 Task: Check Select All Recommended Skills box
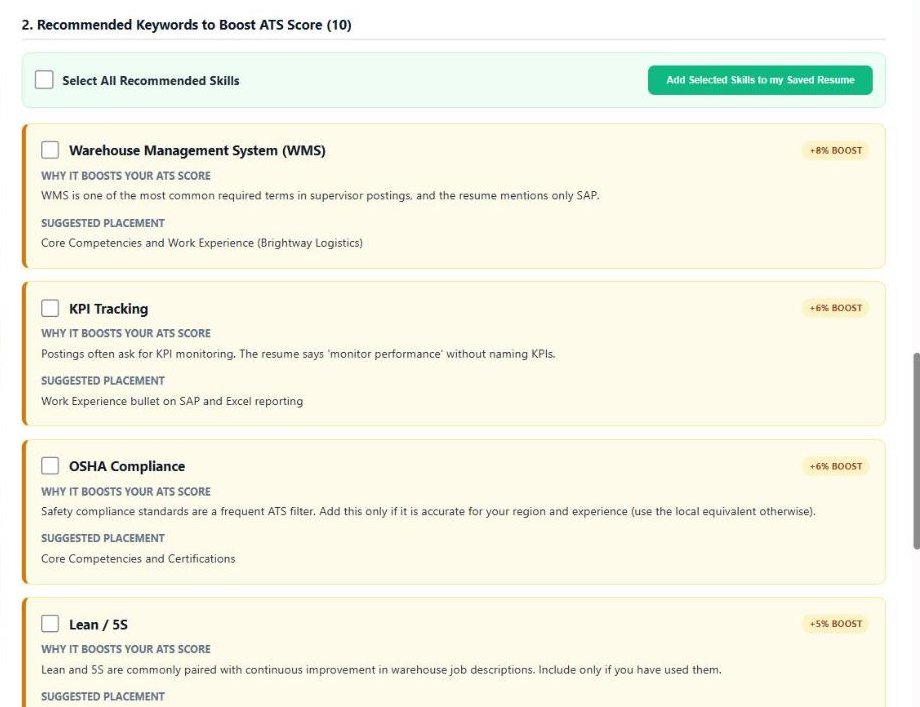pos(44,80)
